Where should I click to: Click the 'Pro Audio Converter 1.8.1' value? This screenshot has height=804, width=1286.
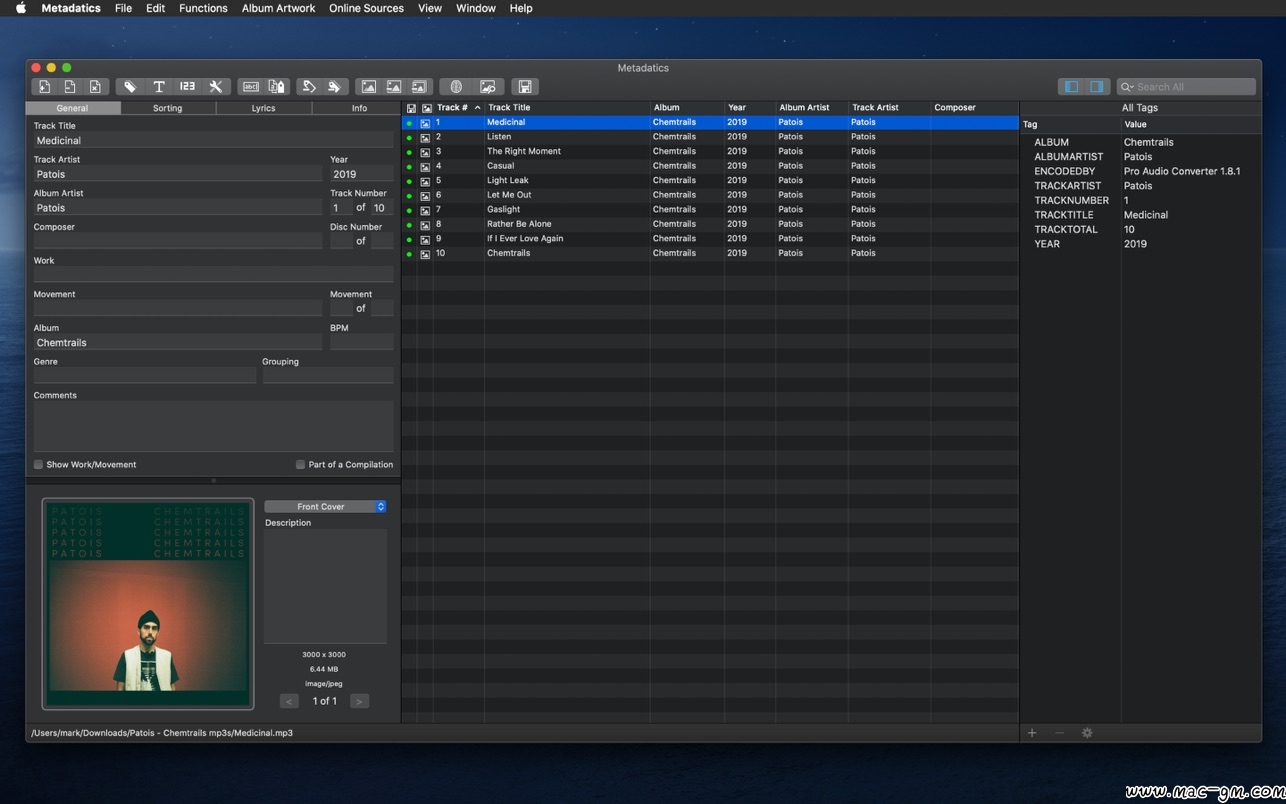click(1182, 171)
